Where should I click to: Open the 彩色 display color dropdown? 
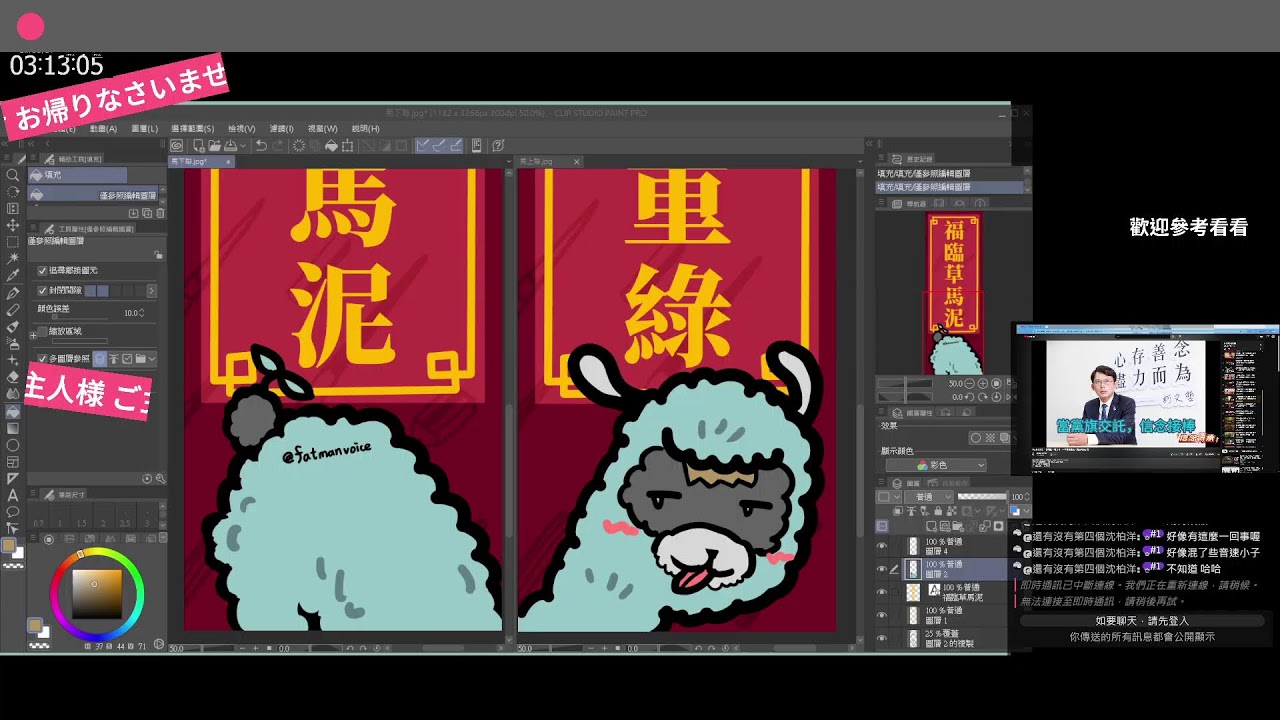tap(935, 465)
